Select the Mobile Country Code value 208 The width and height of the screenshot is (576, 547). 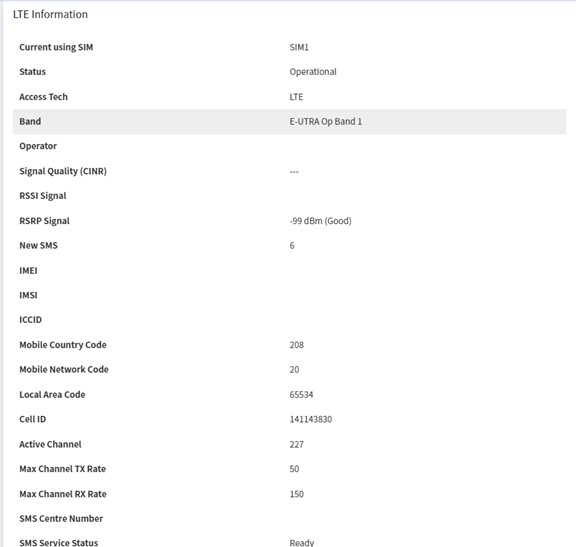296,345
